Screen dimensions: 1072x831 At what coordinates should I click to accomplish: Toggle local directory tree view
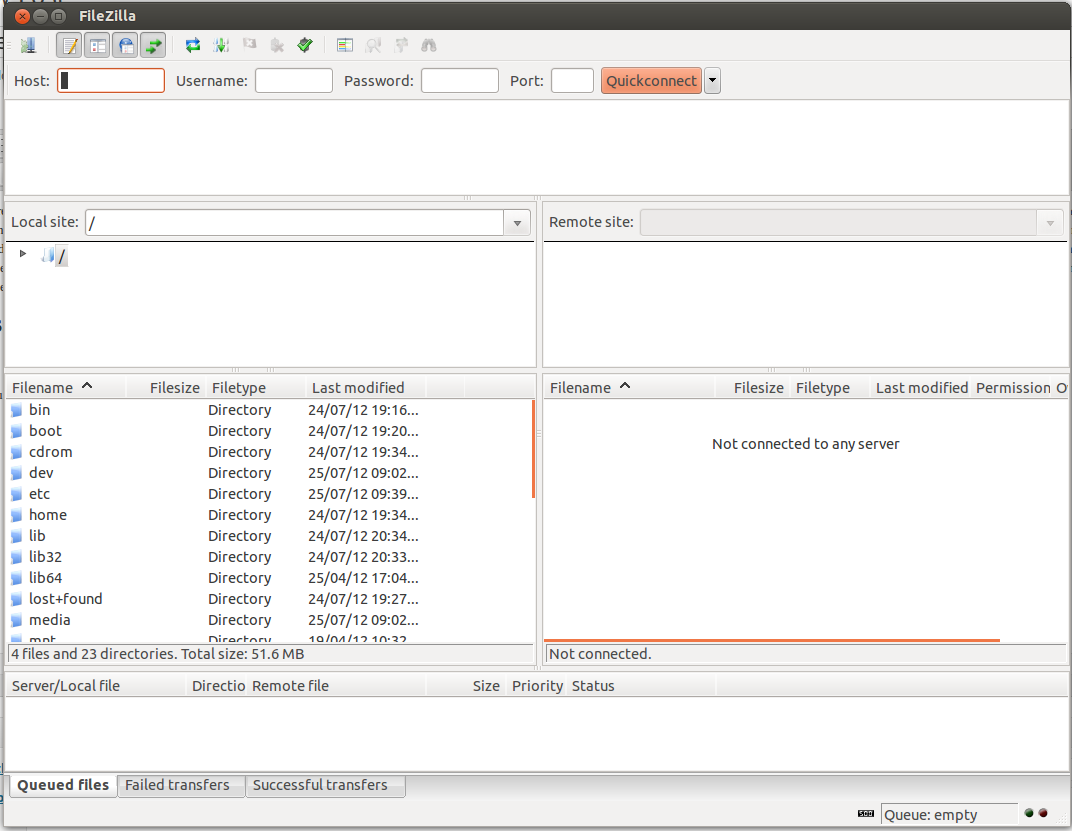click(97, 45)
